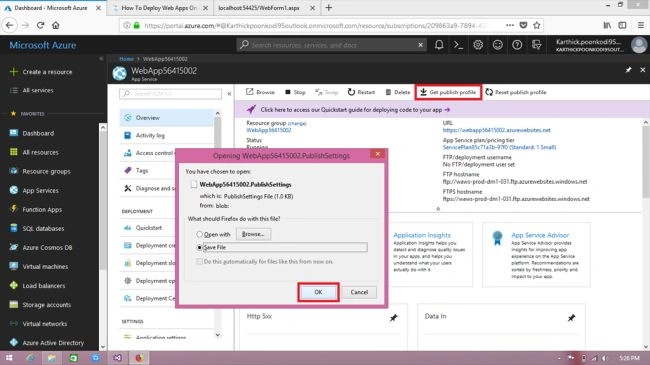Click the Delete toolbar button
This screenshot has height=365, width=650.
398,92
